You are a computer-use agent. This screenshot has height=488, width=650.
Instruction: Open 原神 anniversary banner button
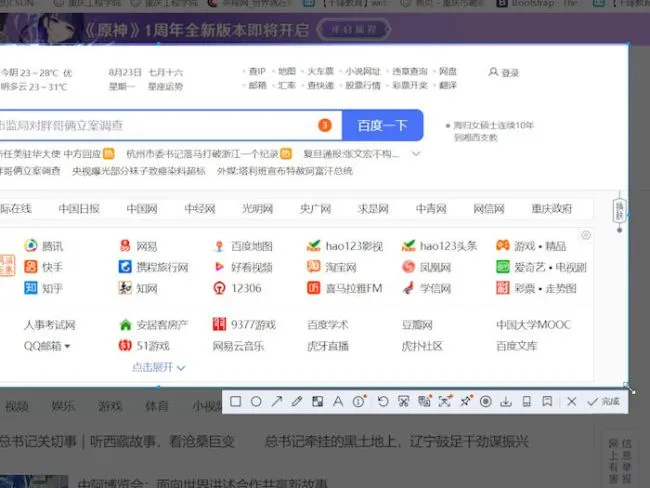point(354,29)
